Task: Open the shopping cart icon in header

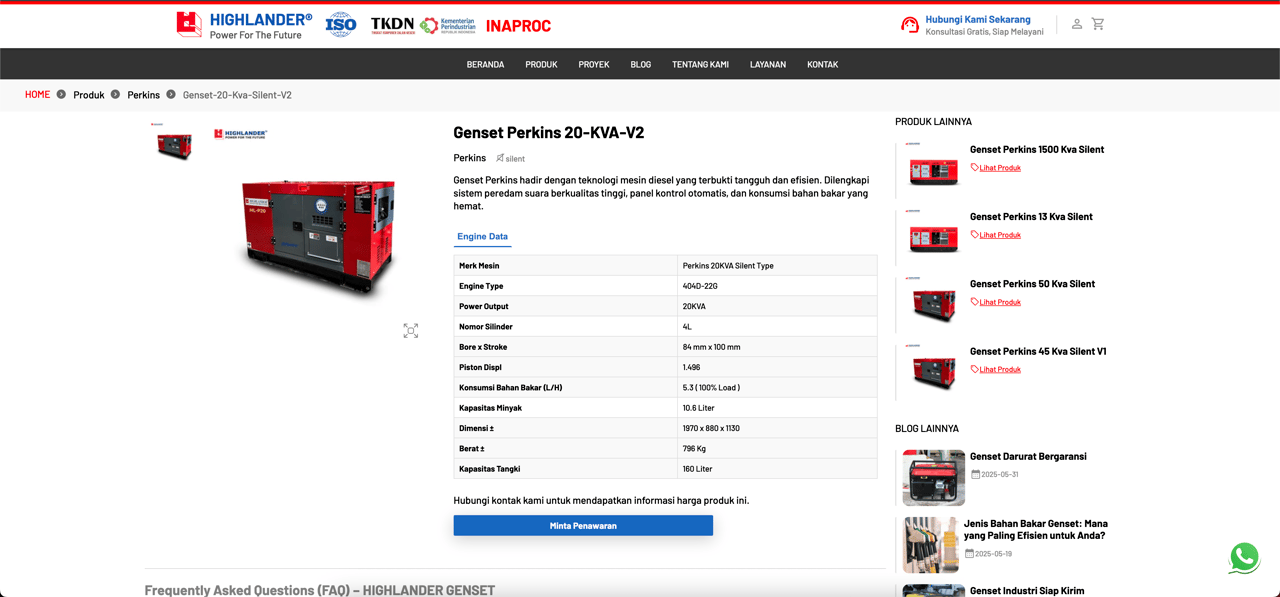Action: click(x=1098, y=23)
